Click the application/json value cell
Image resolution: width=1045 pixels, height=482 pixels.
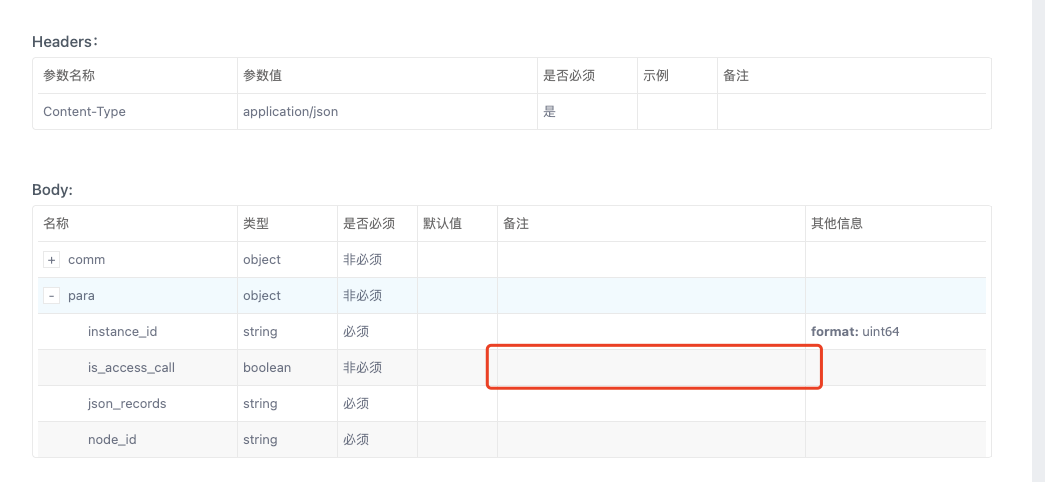click(x=291, y=112)
